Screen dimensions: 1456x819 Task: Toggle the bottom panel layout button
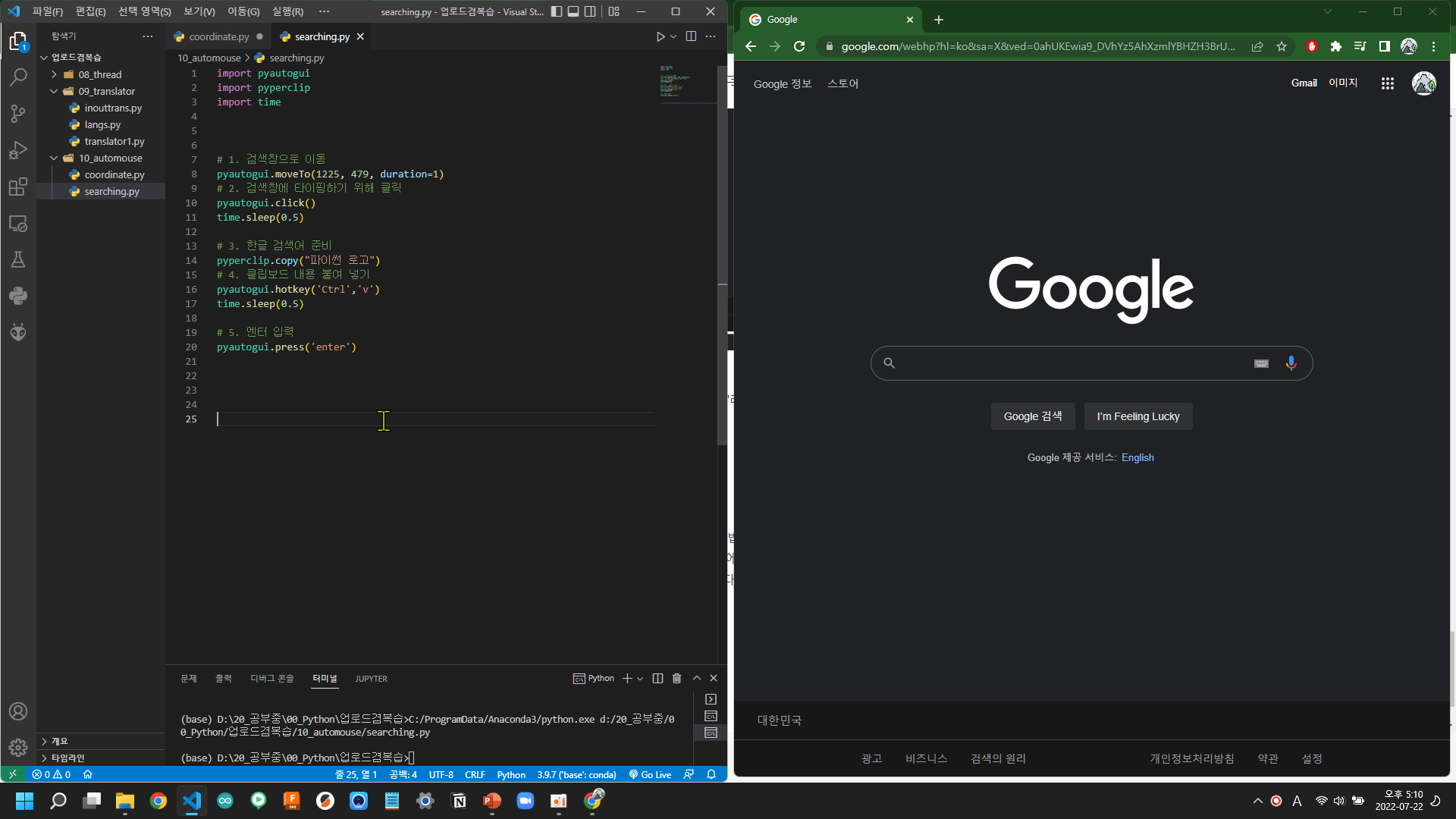[x=573, y=11]
